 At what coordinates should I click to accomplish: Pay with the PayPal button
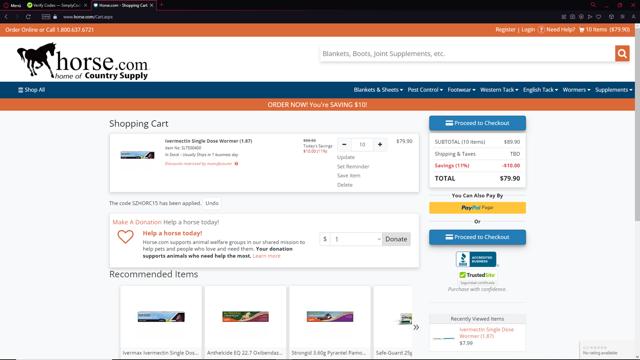click(477, 207)
